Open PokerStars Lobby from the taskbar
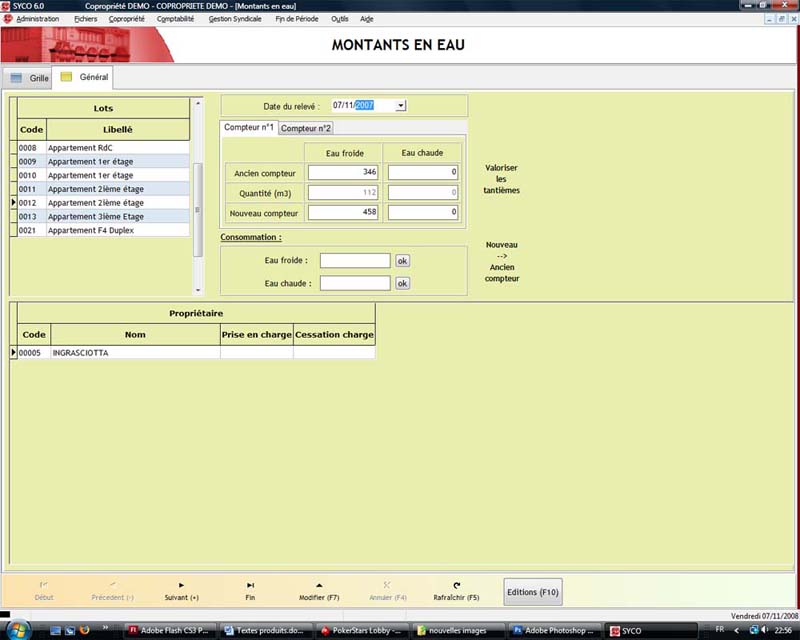800x640 pixels. click(361, 631)
